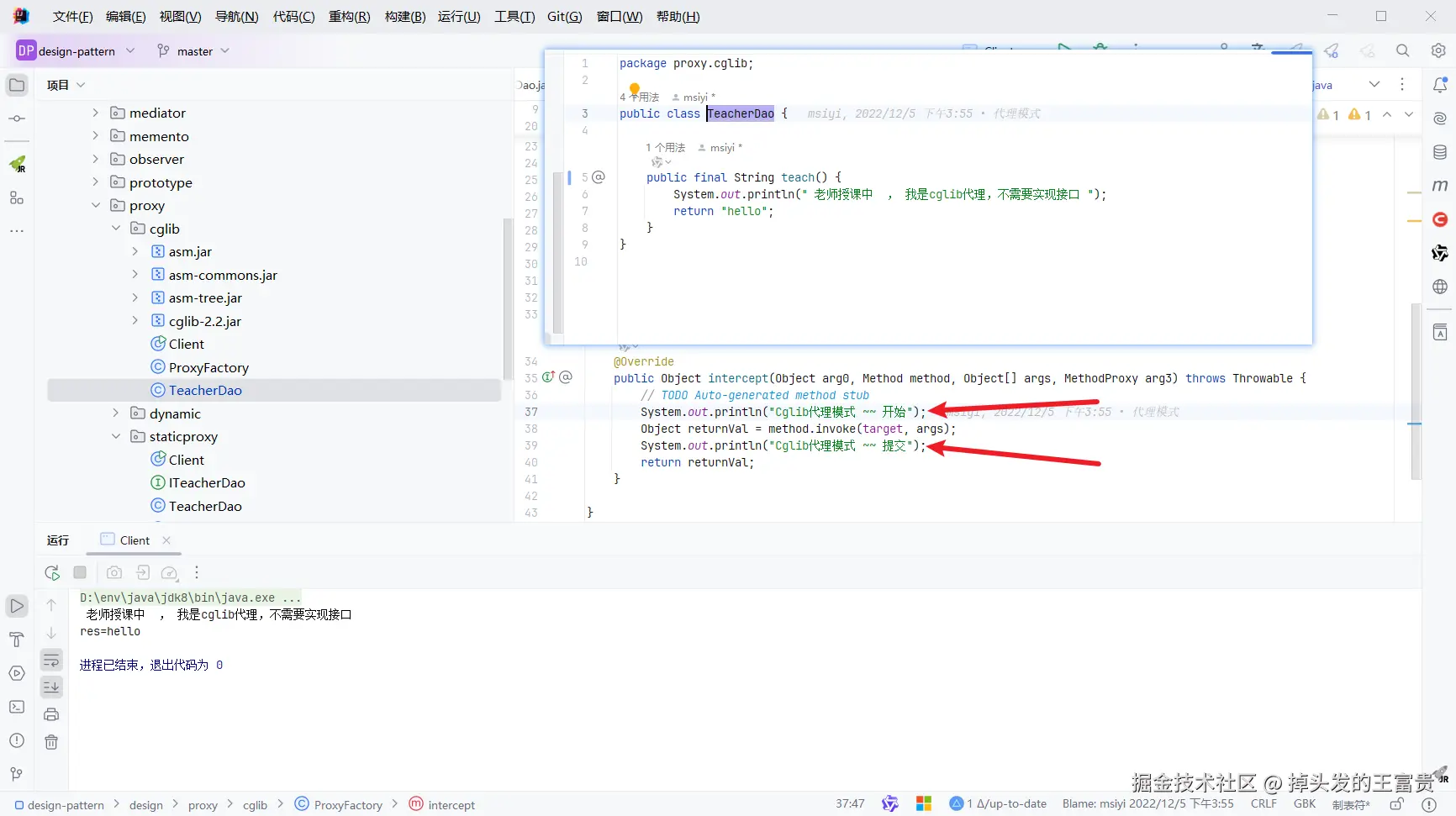Click the down arrow in console sidebar

pyautogui.click(x=51, y=633)
